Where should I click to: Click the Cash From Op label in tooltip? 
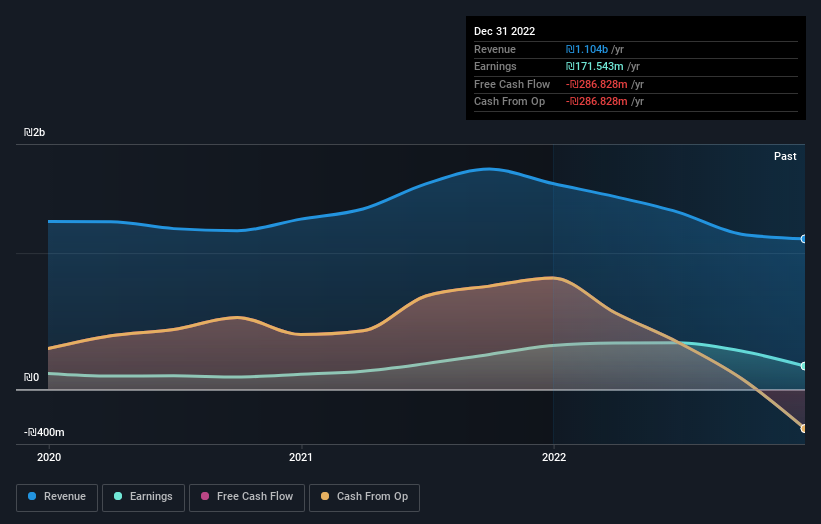tap(509, 102)
